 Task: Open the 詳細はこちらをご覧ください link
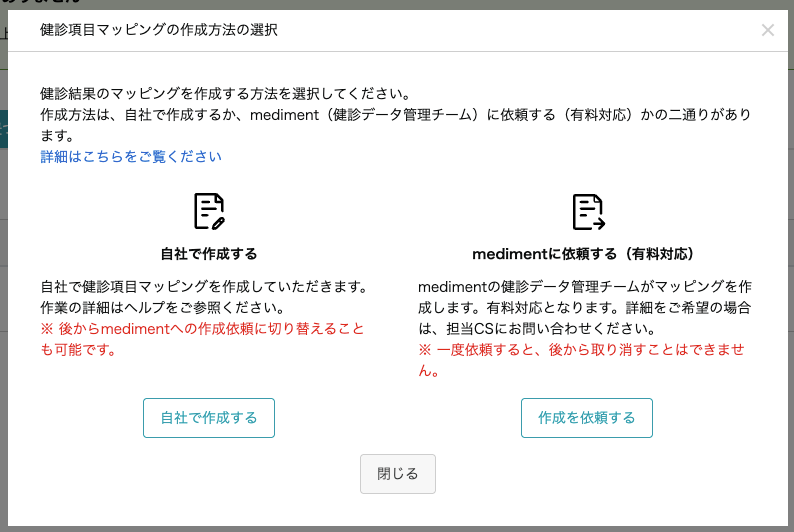tap(131, 156)
